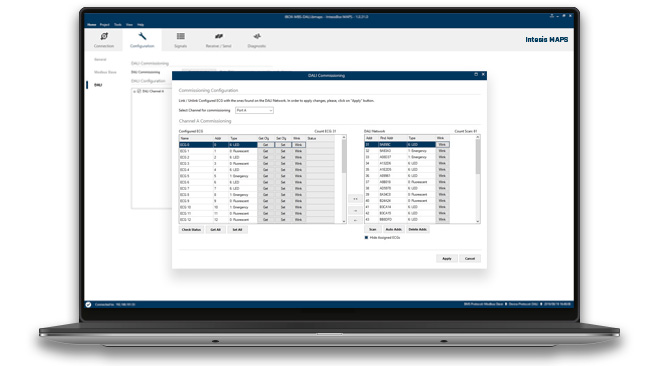
Task: Click the DALI Network list scrollbar thumb
Action: (x=478, y=157)
